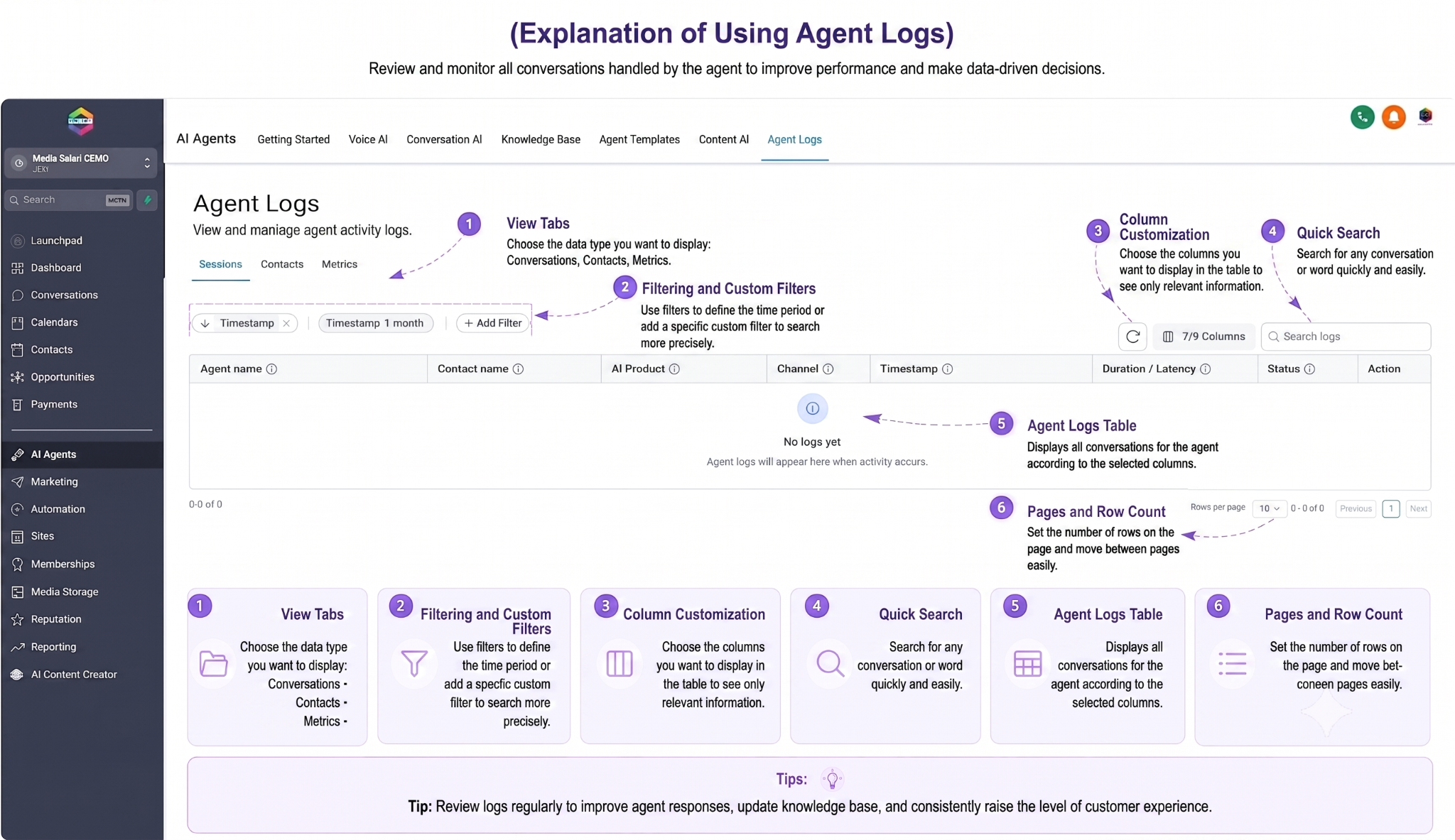This screenshot has width=1455, height=840.
Task: Click the refresh logs icon button
Action: (x=1132, y=337)
